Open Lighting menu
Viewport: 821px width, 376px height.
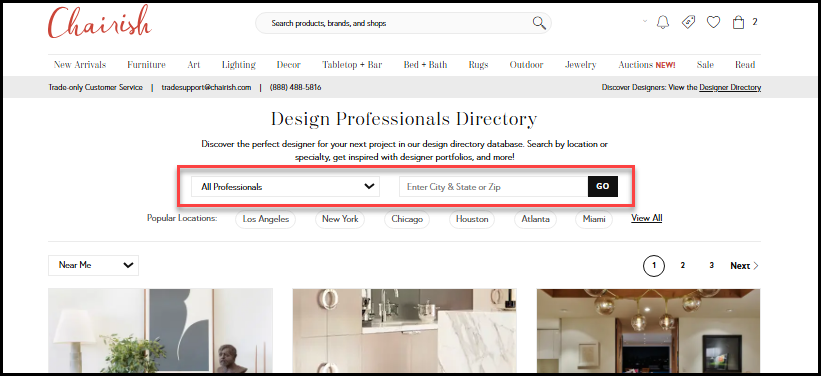(239, 65)
